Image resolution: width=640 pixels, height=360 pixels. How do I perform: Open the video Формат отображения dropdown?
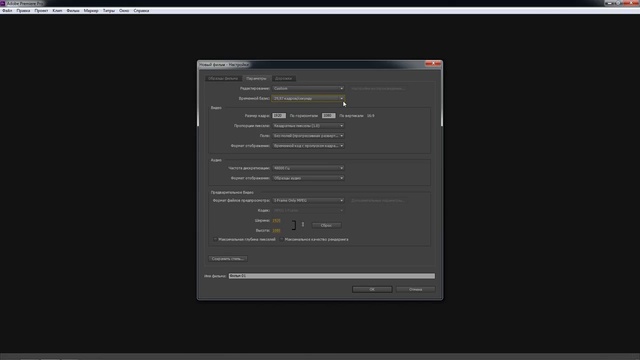pos(308,146)
